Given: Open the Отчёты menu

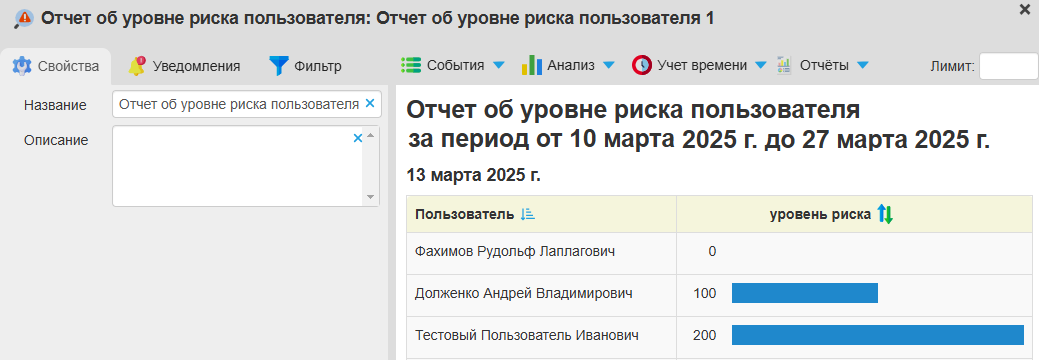Looking at the screenshot, I should click(822, 65).
